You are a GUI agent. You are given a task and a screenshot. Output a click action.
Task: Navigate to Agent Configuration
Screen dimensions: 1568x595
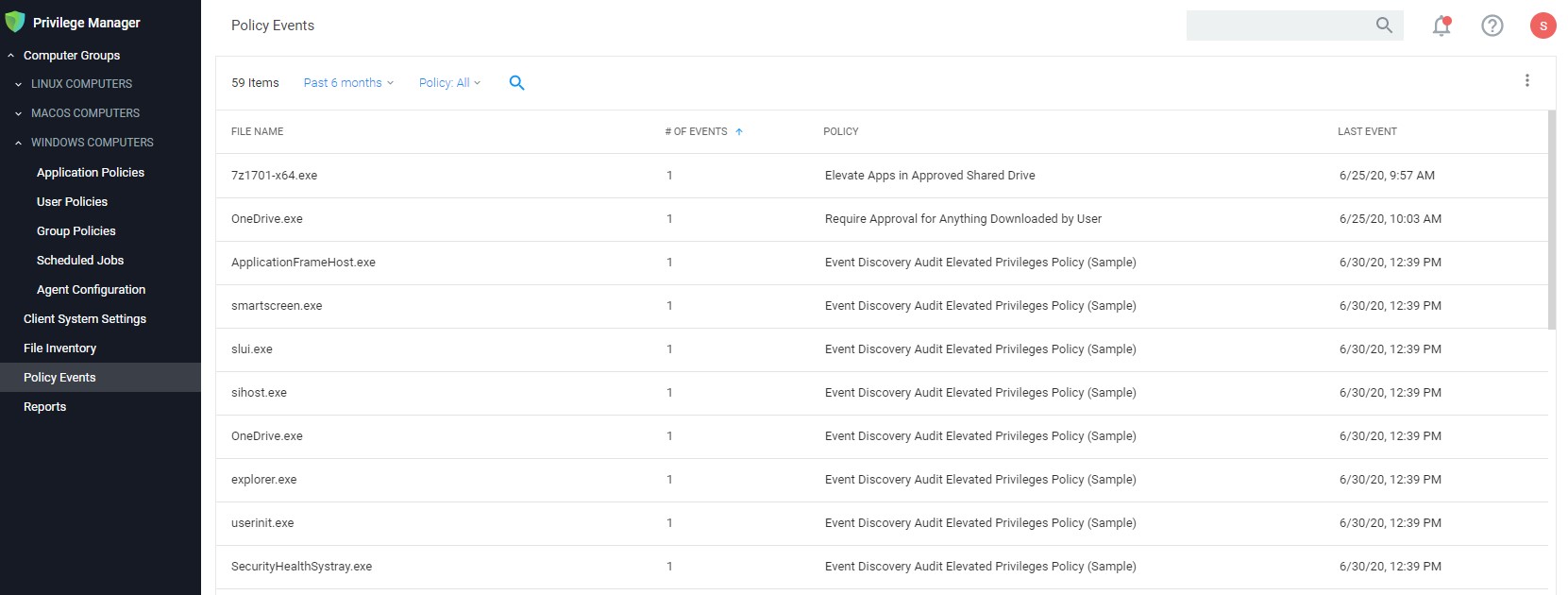92,290
